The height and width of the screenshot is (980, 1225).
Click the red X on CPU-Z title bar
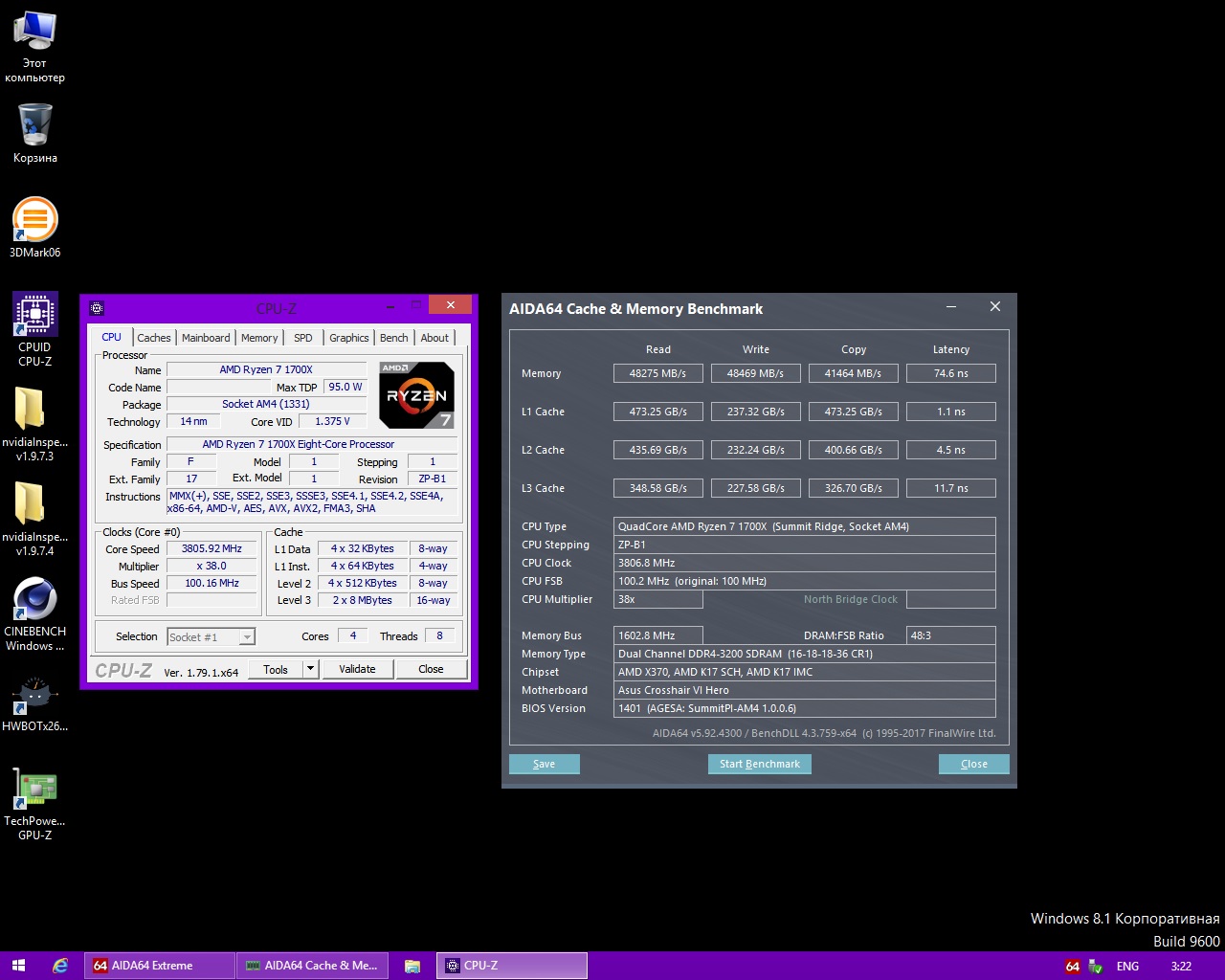pyautogui.click(x=450, y=305)
